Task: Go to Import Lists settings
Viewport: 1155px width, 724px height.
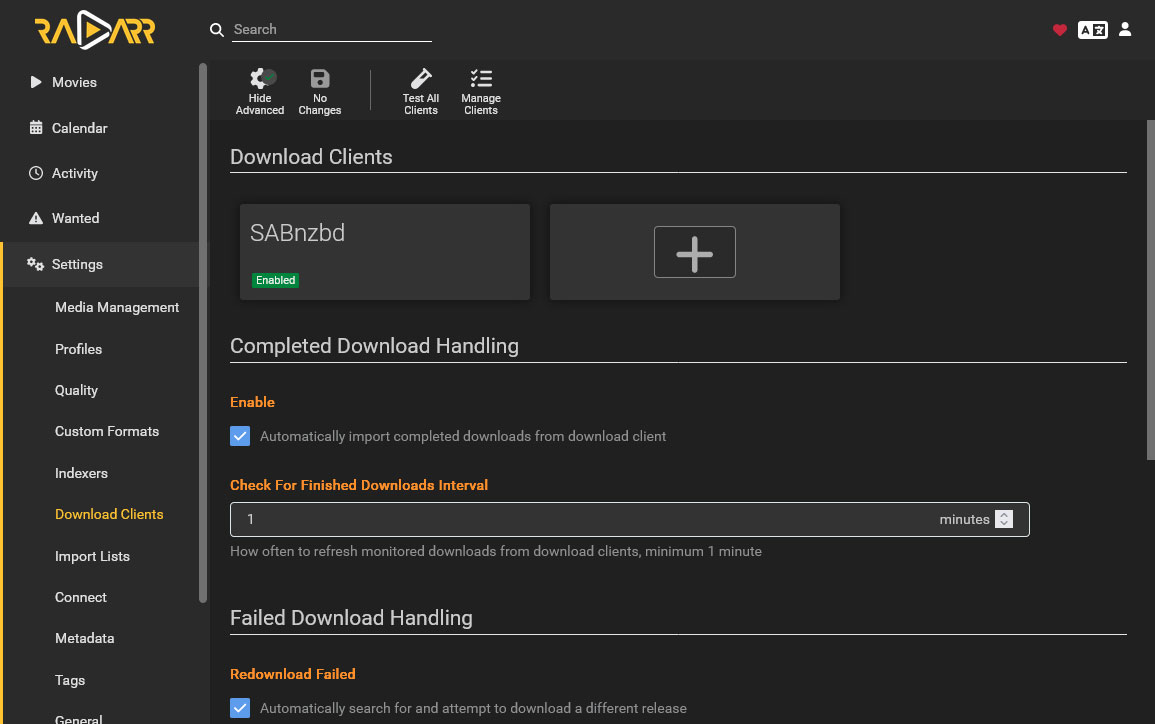Action: (x=92, y=556)
